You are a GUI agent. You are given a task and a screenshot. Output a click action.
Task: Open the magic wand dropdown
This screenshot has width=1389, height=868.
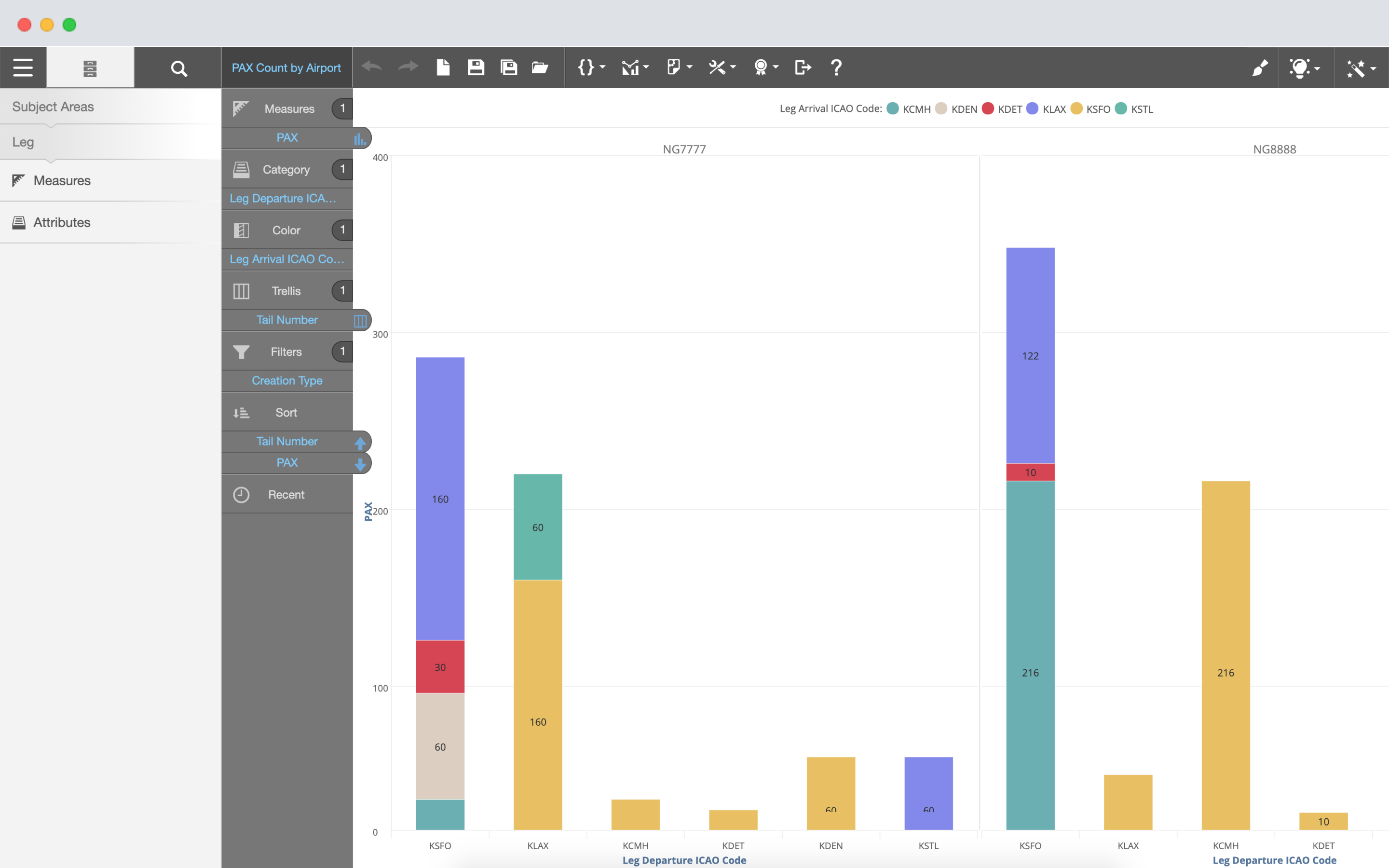(1361, 68)
